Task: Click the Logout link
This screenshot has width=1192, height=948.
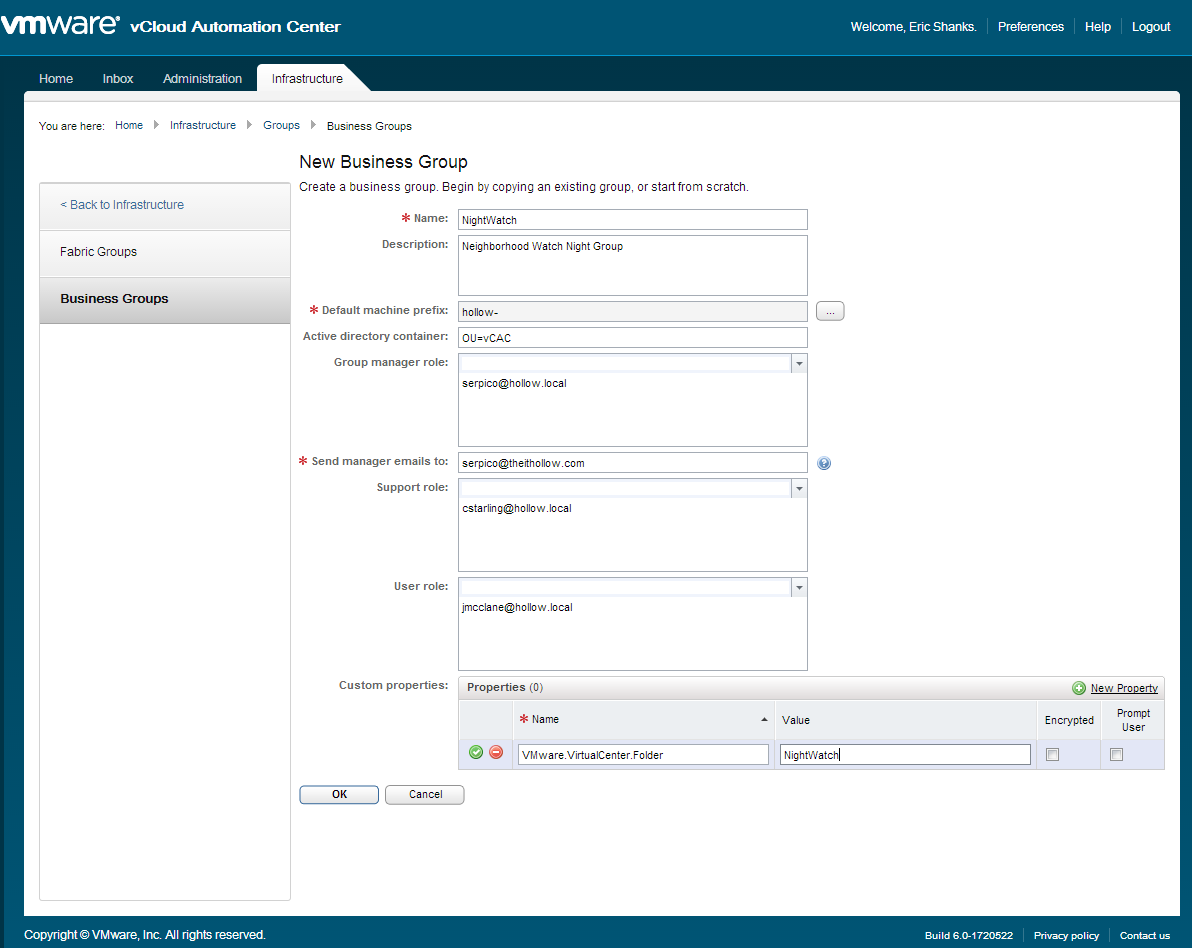Action: (1151, 27)
